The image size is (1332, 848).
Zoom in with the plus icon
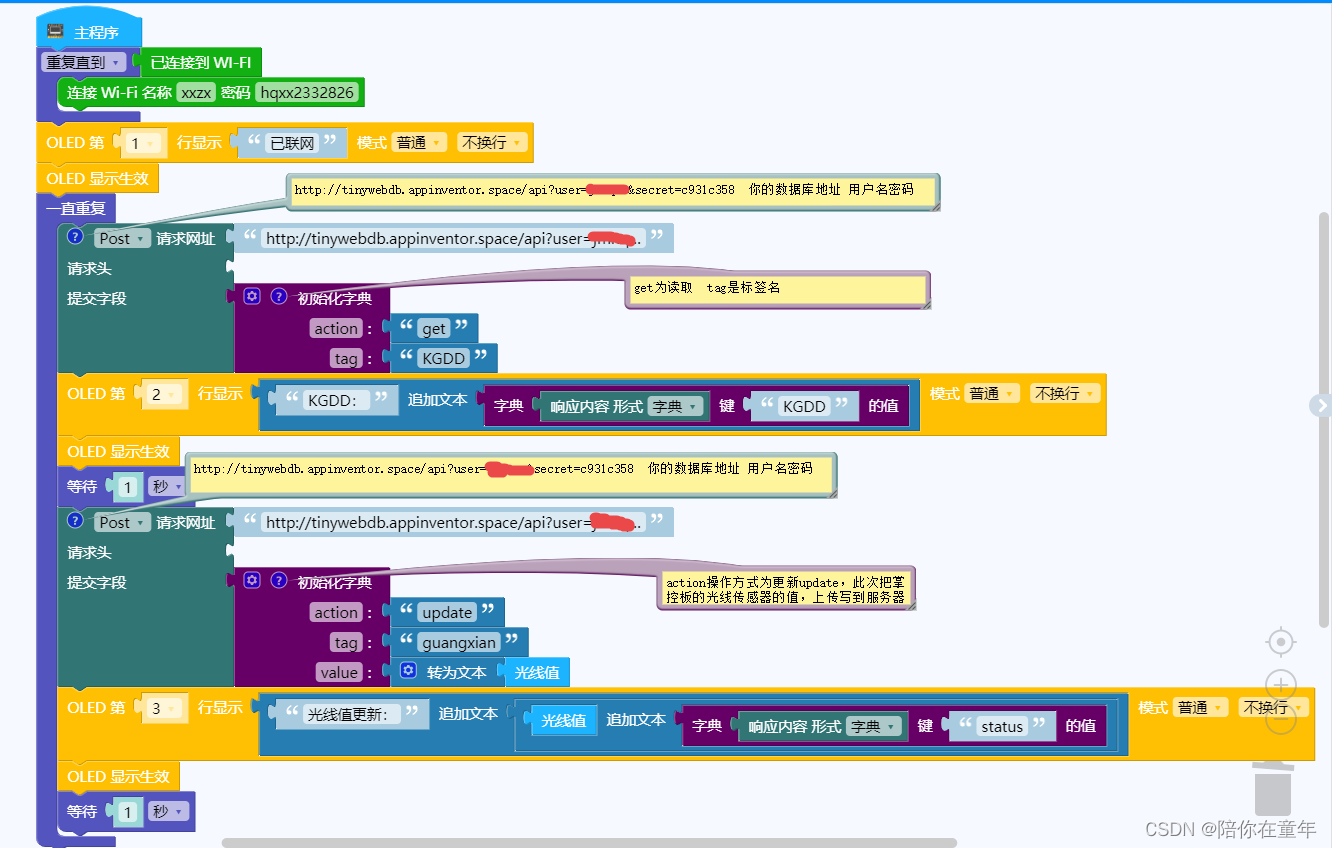[x=1281, y=685]
